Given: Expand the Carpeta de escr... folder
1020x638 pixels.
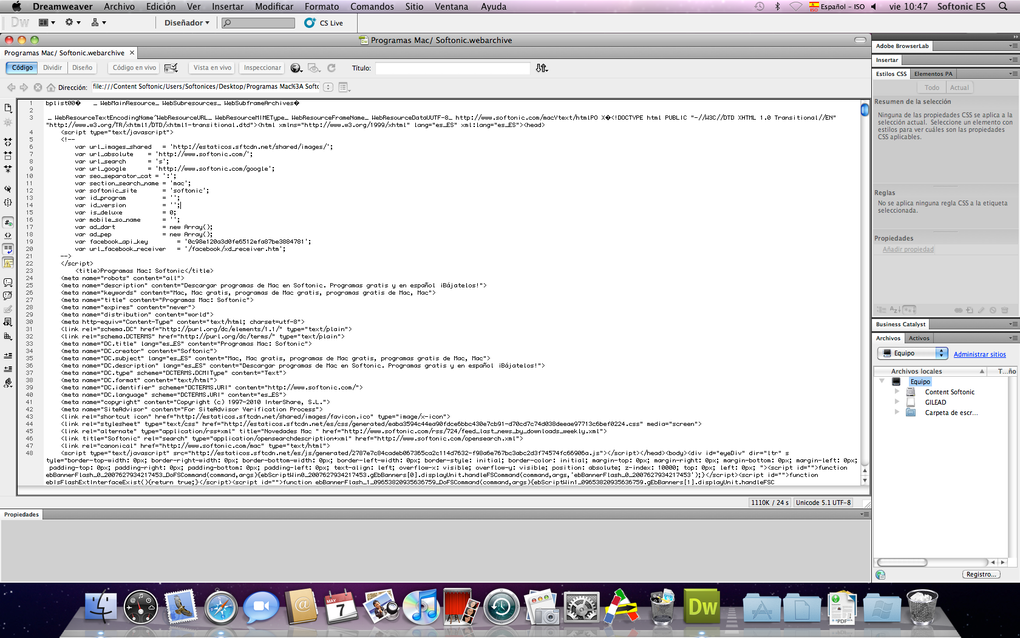Looking at the screenshot, I should (x=896, y=412).
